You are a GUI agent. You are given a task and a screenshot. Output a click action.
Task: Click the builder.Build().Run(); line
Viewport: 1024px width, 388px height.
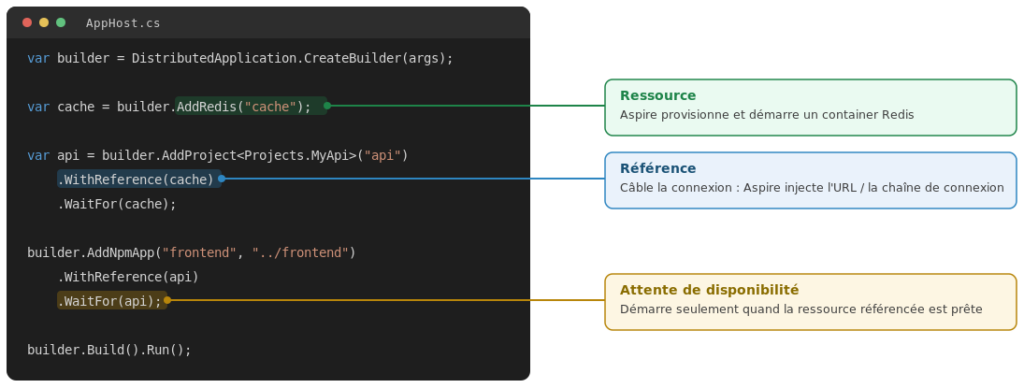coord(109,349)
